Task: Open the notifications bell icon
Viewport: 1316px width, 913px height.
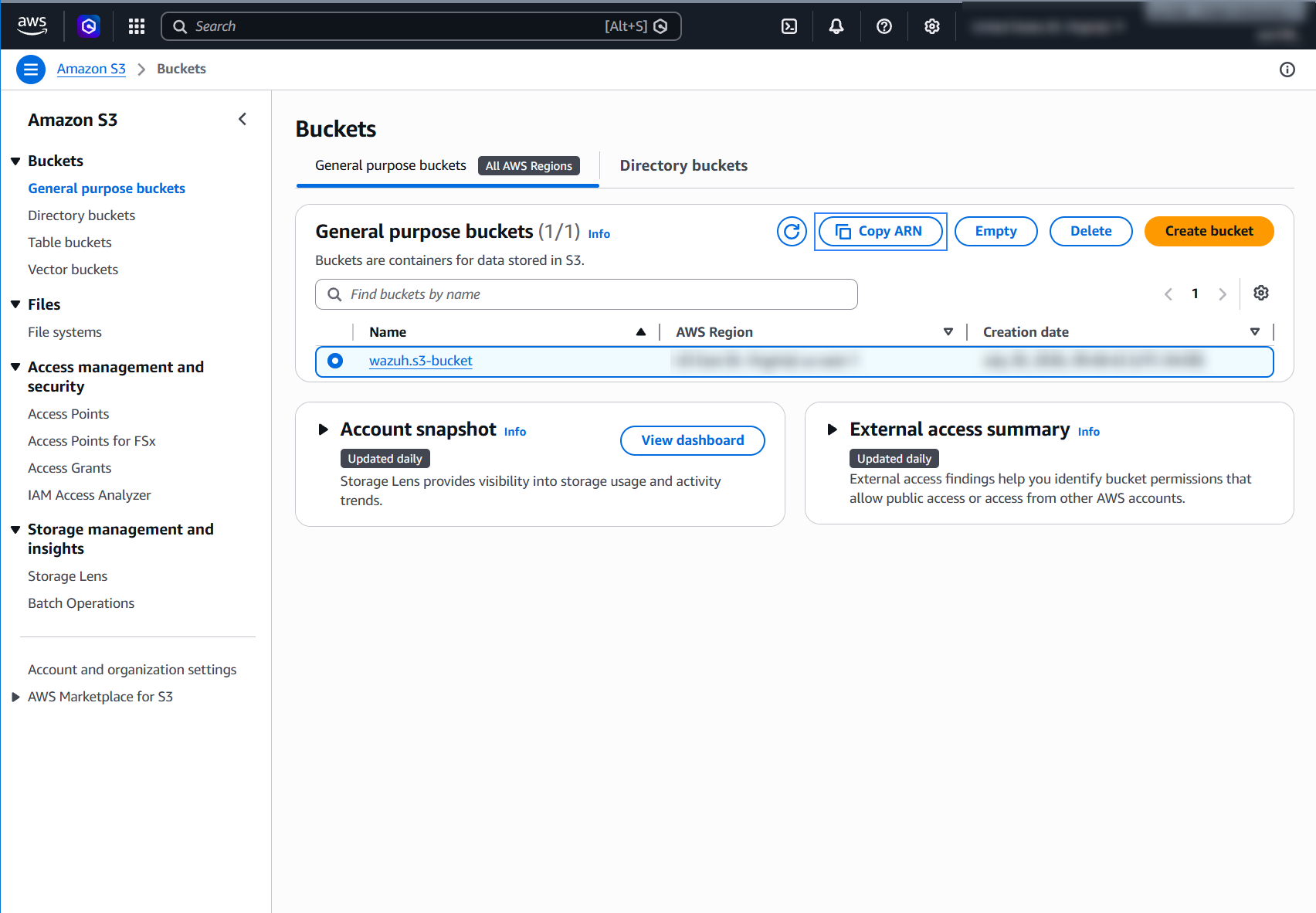Action: pos(836,26)
